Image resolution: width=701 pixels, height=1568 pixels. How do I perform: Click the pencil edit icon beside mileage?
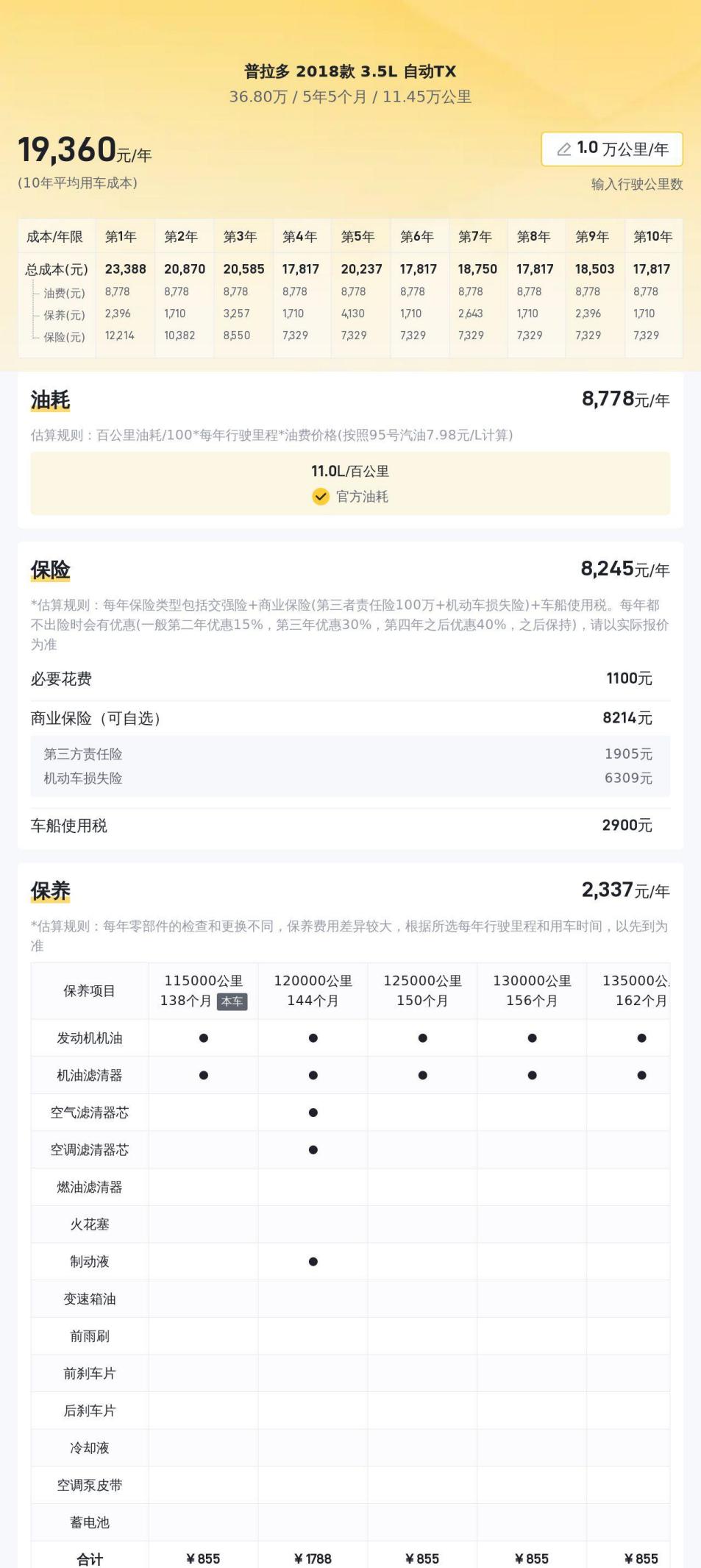564,149
